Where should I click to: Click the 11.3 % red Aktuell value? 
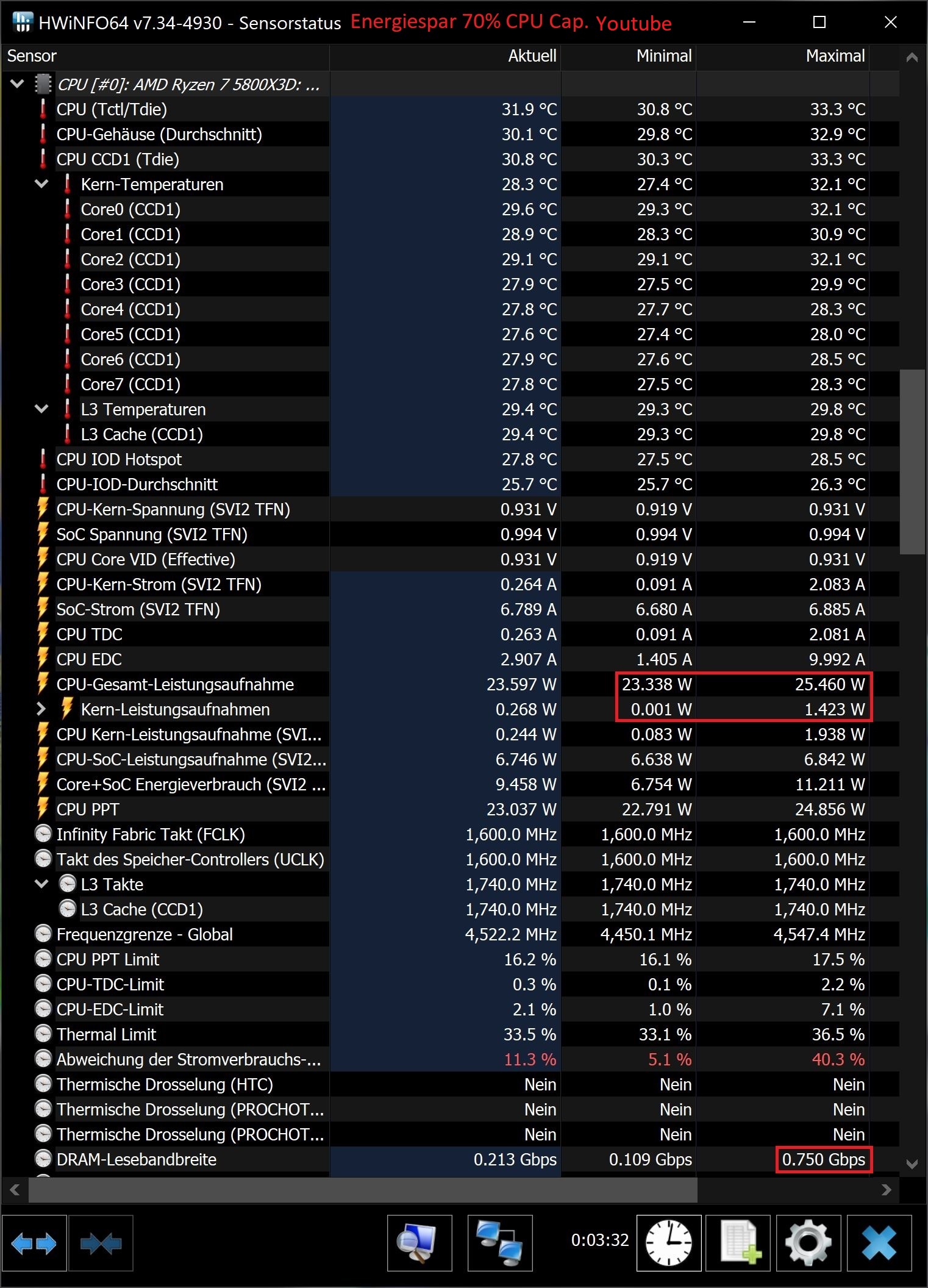click(530, 1059)
